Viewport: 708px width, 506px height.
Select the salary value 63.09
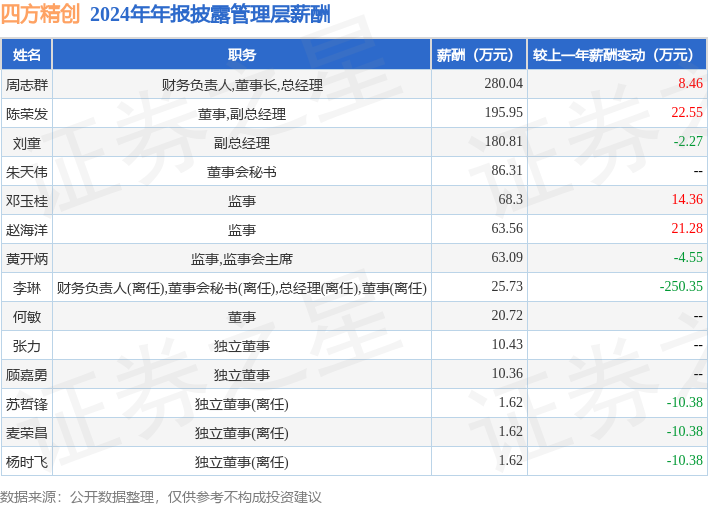coord(507,257)
